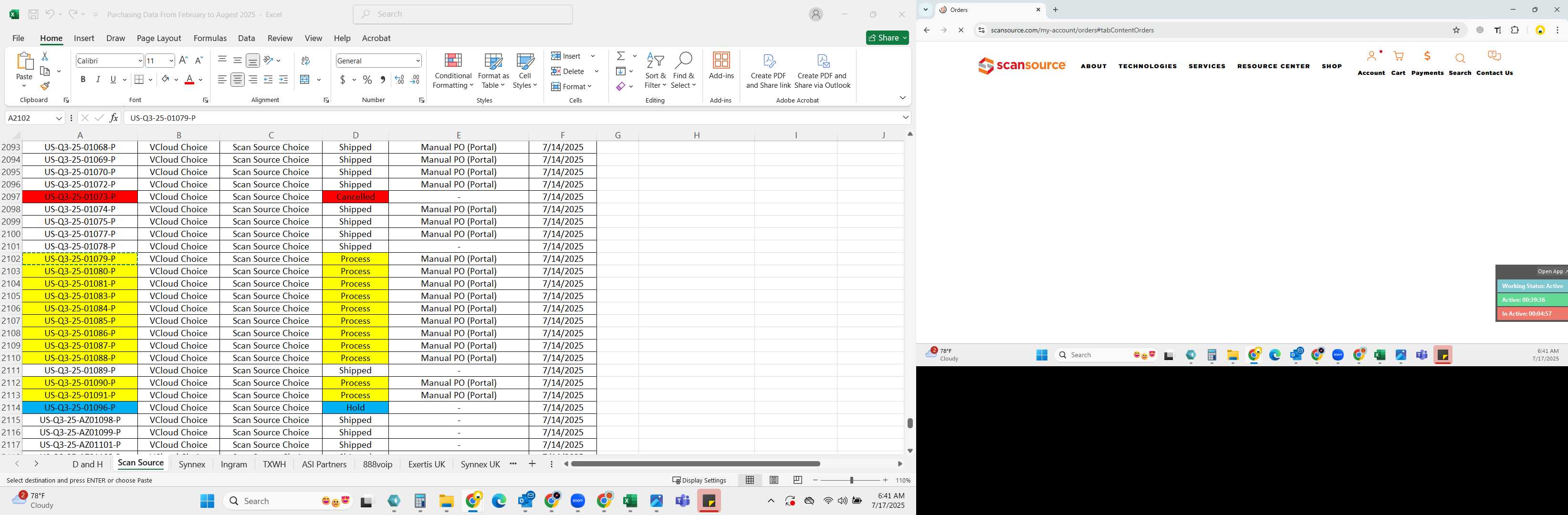
Task: Open the Insert ribbon tab
Action: (84, 38)
